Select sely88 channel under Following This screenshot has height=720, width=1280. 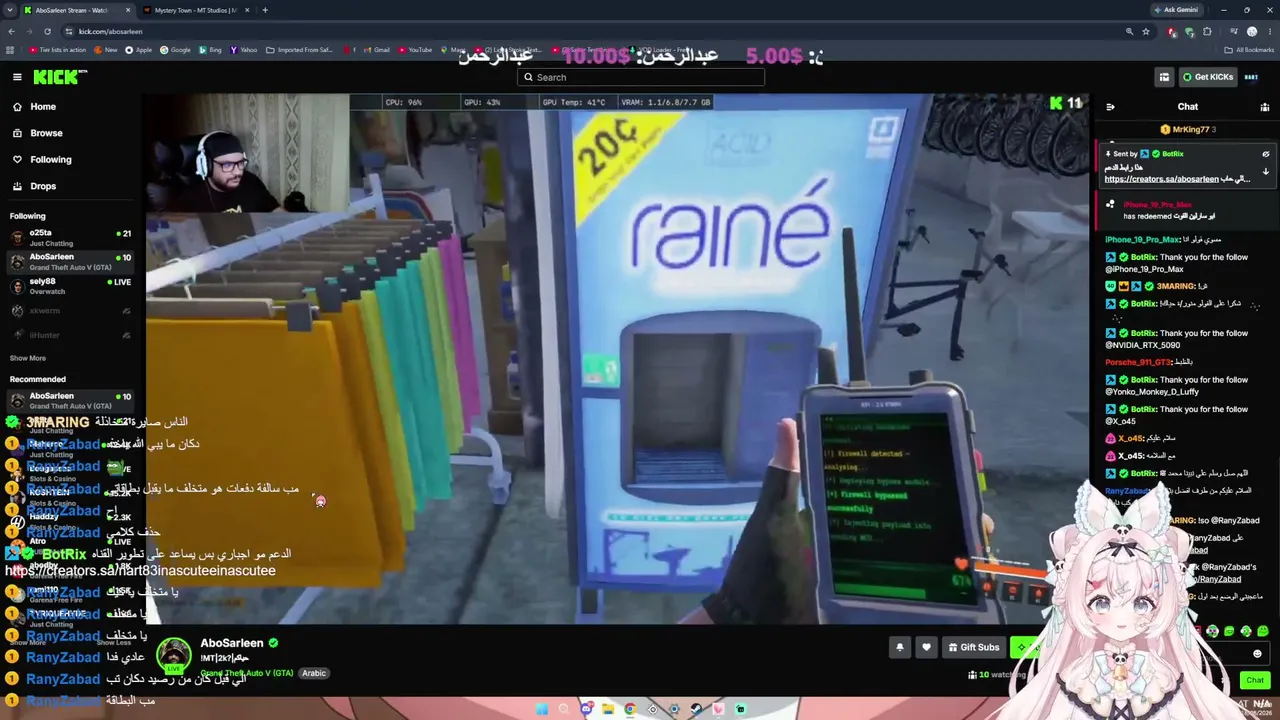[70, 286]
